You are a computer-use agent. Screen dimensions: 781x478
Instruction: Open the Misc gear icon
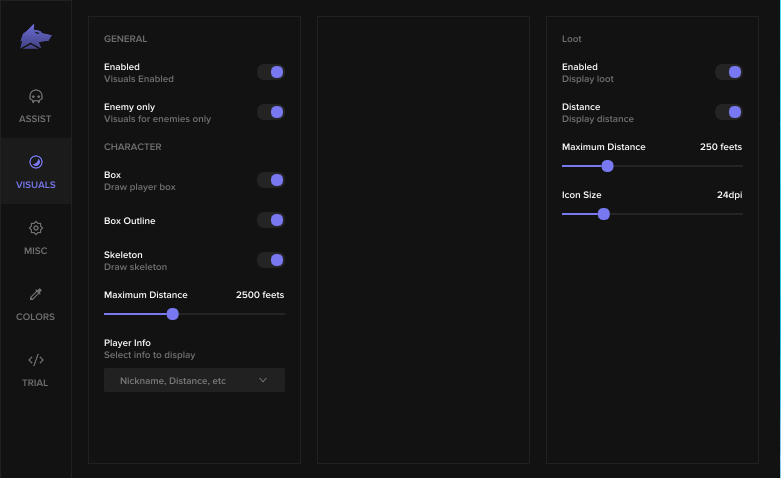(x=36, y=228)
